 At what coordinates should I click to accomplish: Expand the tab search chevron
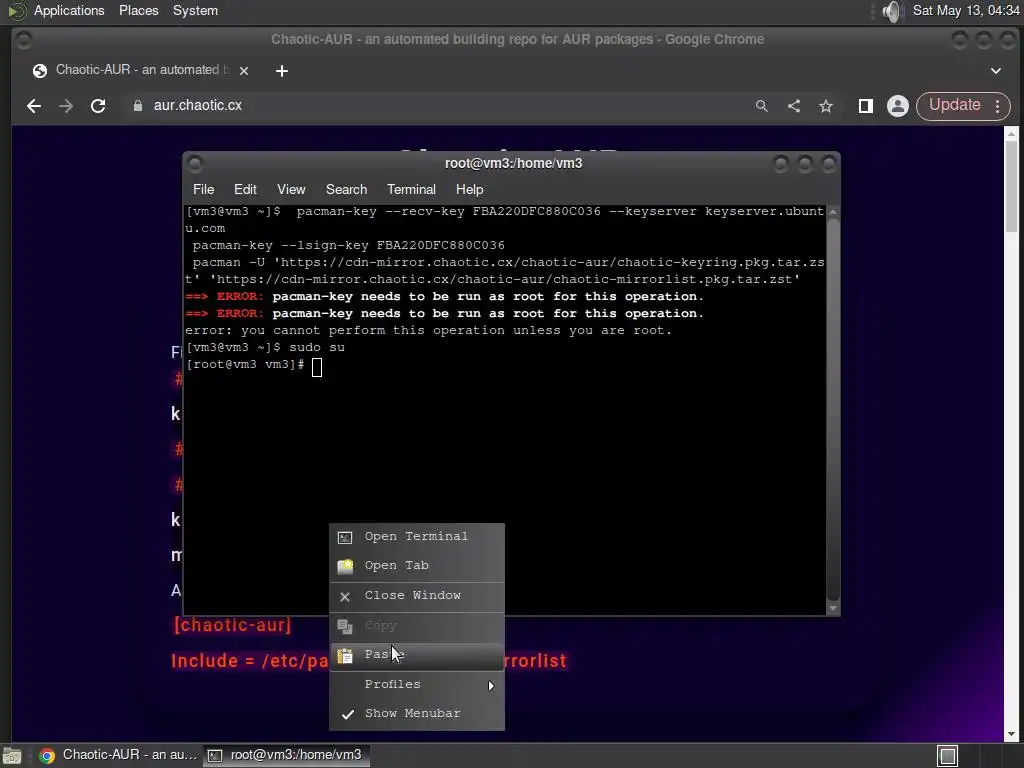(x=996, y=71)
